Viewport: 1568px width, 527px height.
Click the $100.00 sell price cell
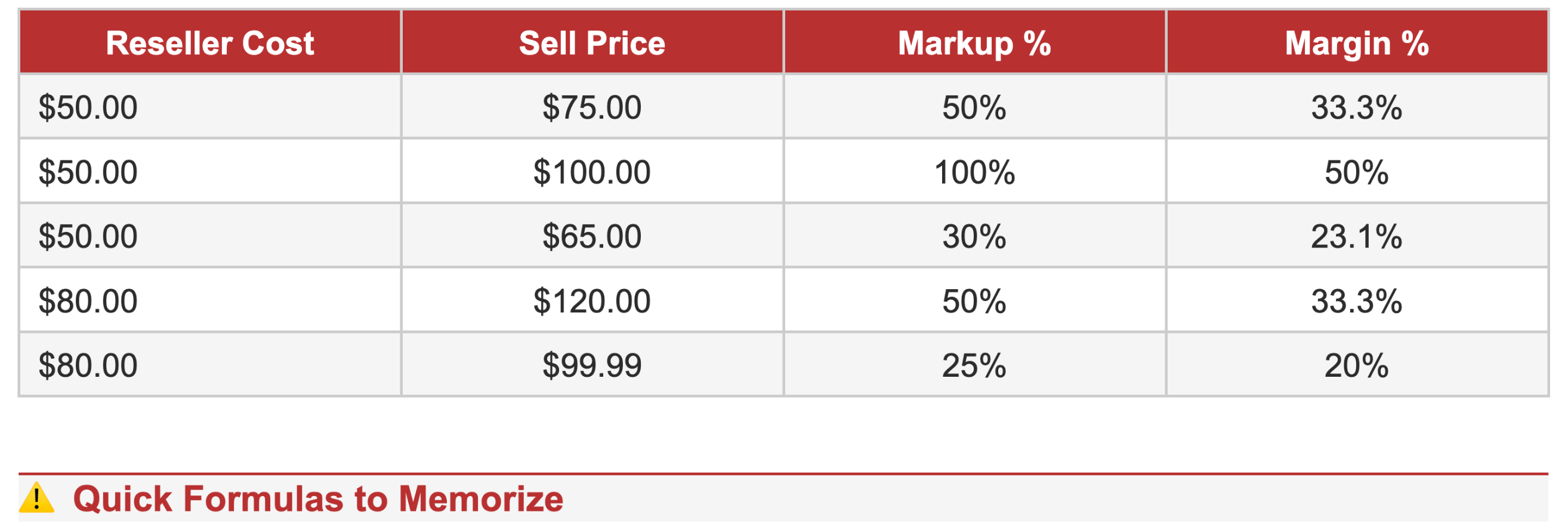[x=592, y=172]
